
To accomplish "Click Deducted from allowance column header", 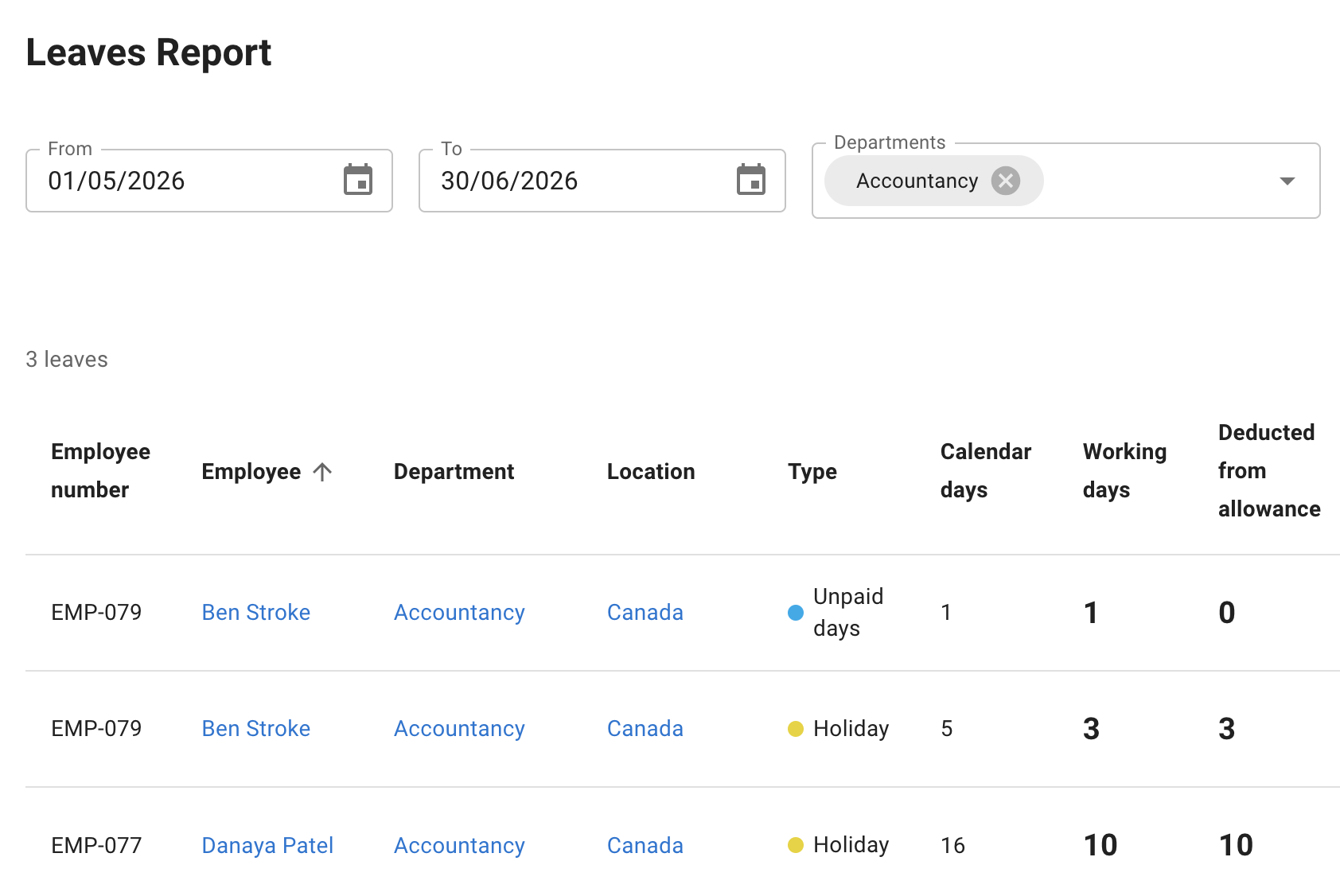I will tap(1269, 470).
